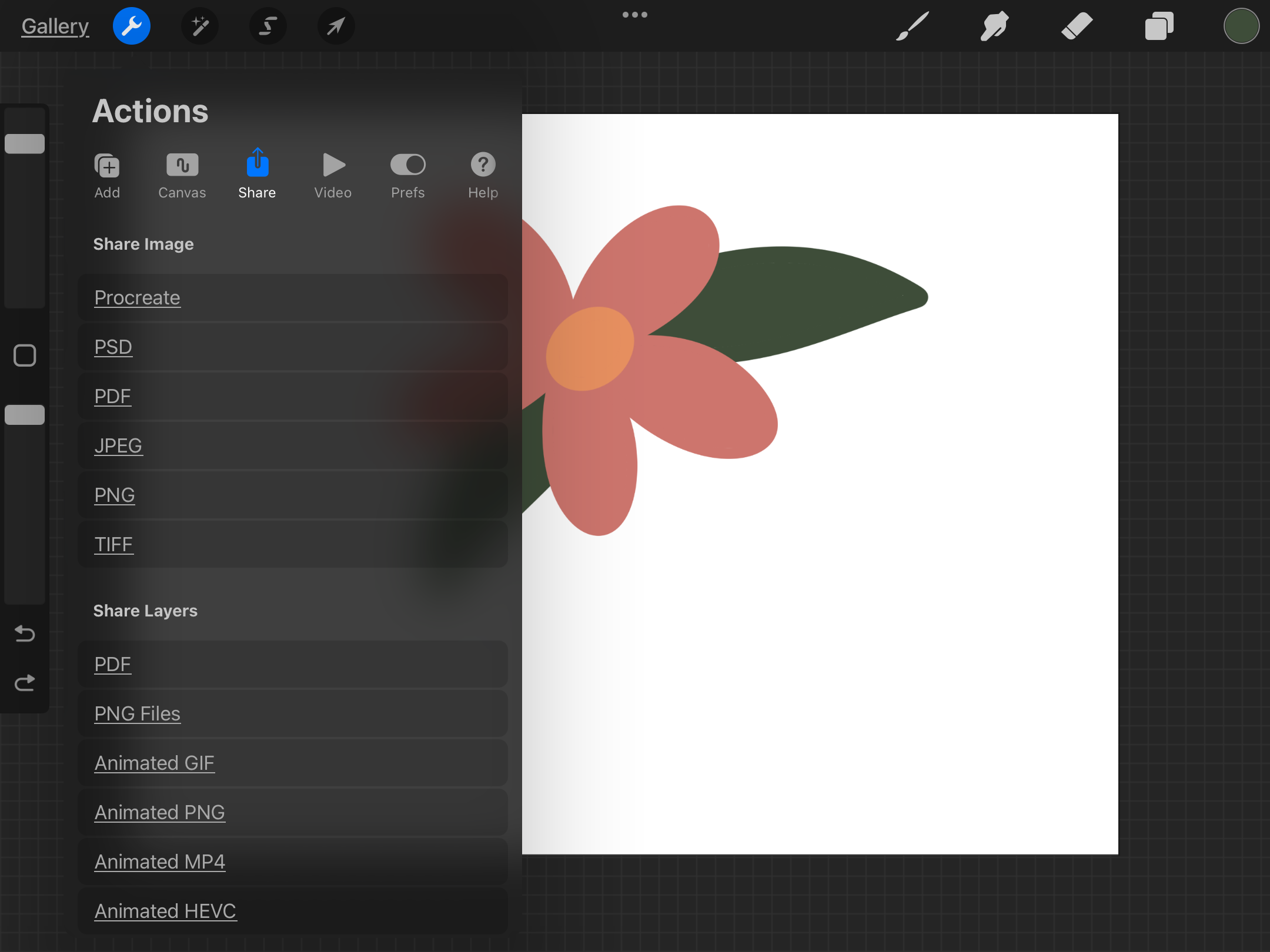
Task: Select the Smudge tool
Action: (x=994, y=25)
